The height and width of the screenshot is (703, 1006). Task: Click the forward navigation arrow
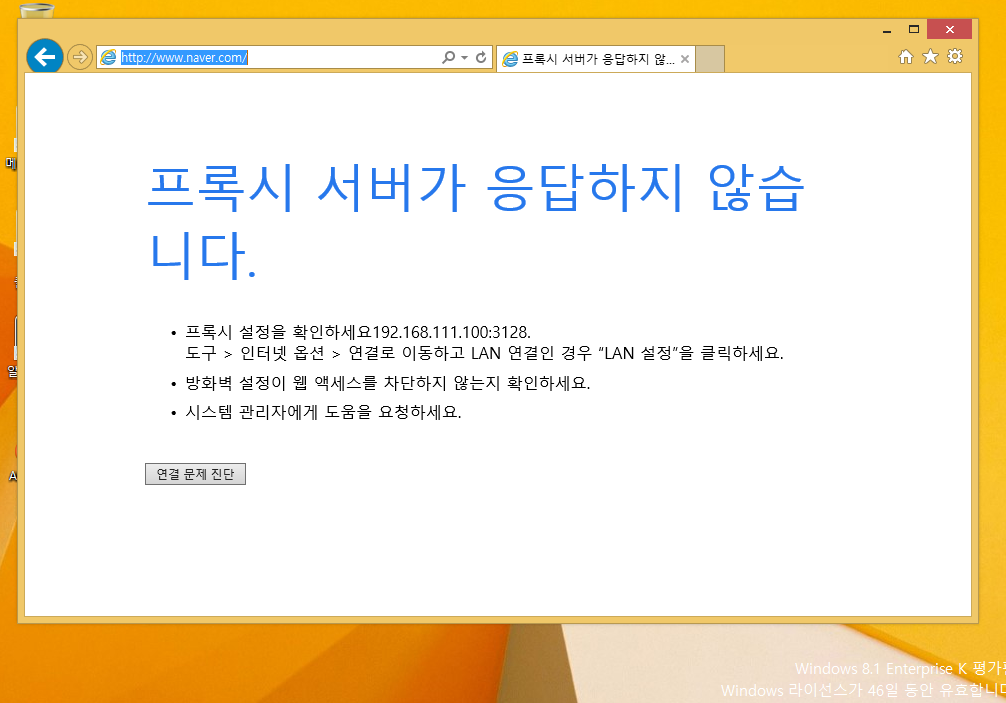coord(80,57)
